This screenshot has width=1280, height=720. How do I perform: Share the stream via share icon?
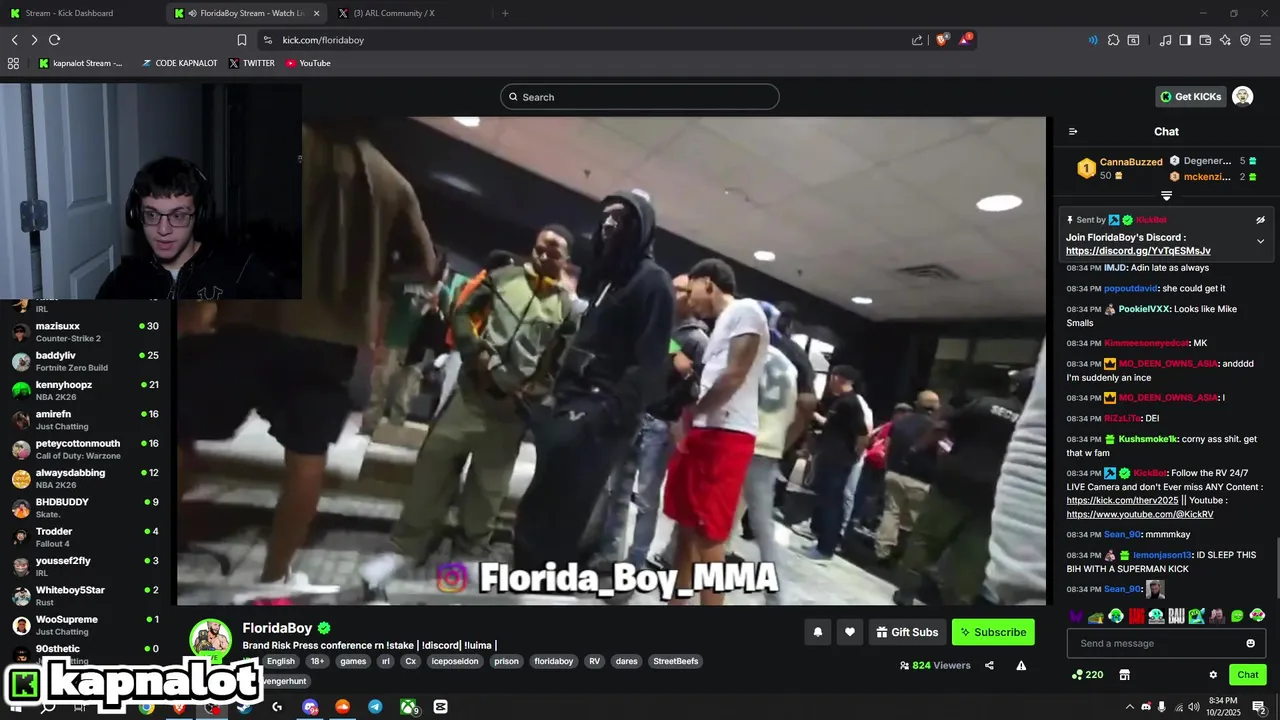(x=989, y=665)
